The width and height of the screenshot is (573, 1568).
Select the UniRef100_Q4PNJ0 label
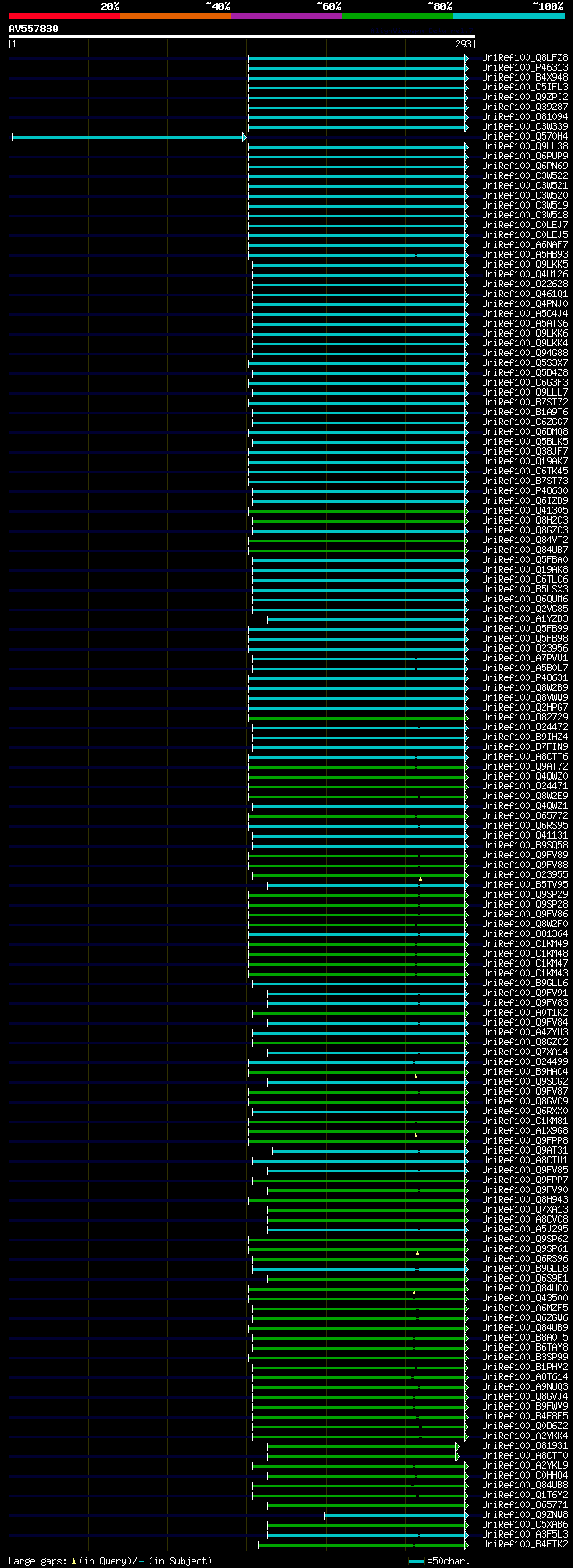coord(525,304)
